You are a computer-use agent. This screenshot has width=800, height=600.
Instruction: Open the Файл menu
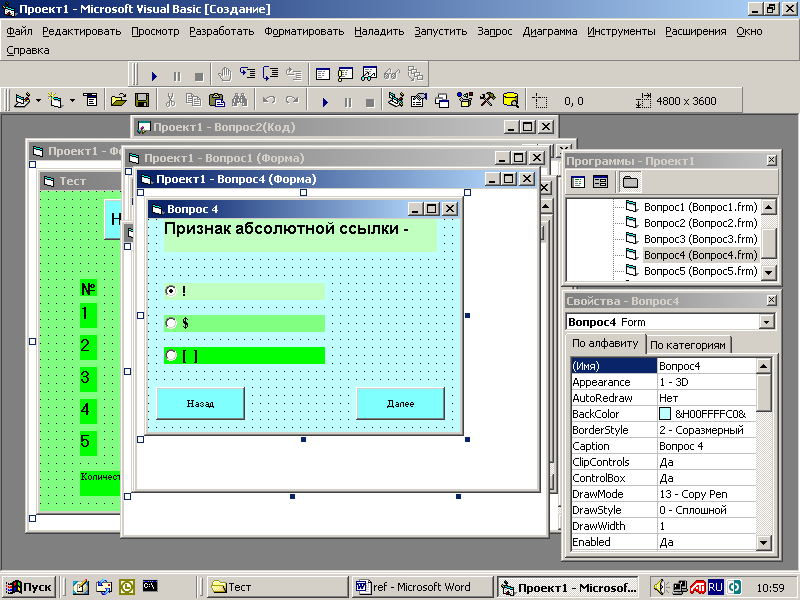tap(19, 31)
